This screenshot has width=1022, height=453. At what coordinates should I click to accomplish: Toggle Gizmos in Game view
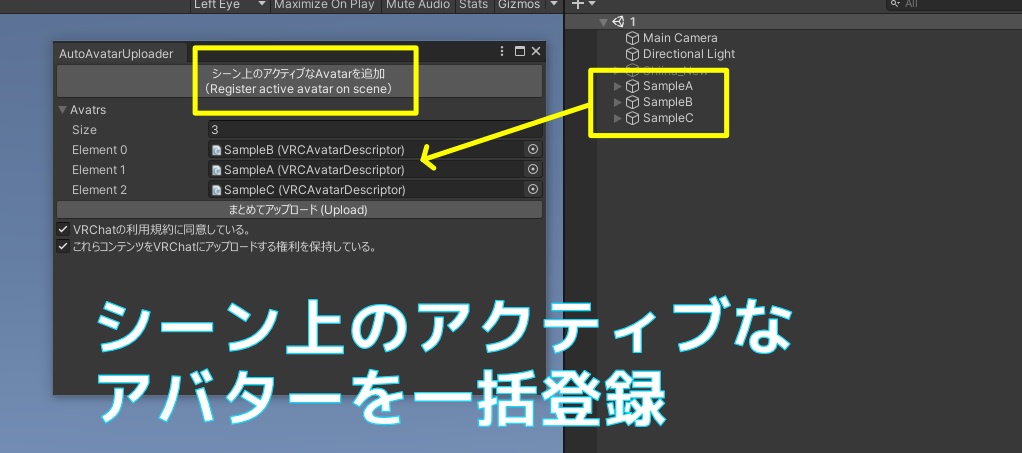[x=519, y=5]
